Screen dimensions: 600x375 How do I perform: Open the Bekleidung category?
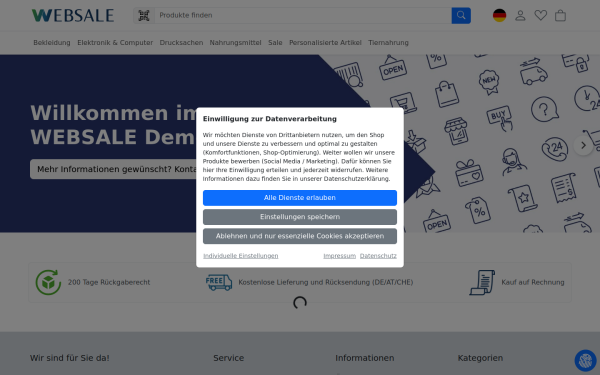point(52,42)
